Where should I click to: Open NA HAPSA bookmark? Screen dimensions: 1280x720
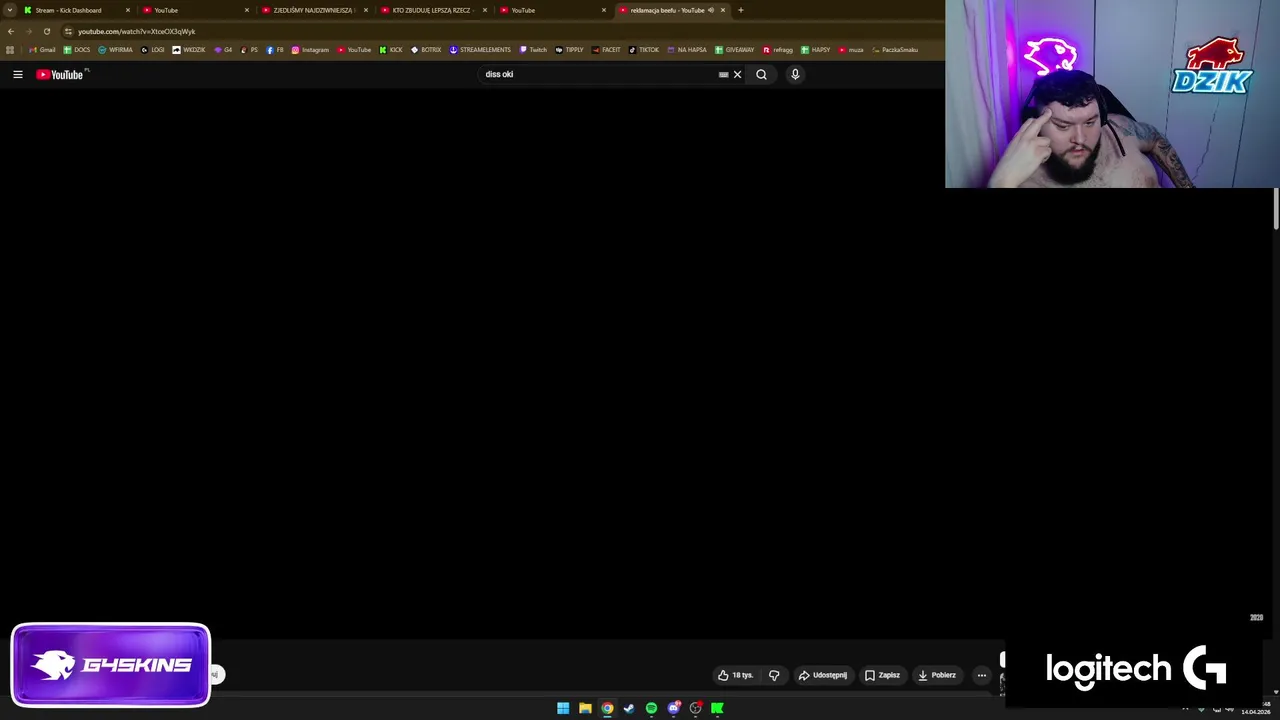pyautogui.click(x=687, y=50)
